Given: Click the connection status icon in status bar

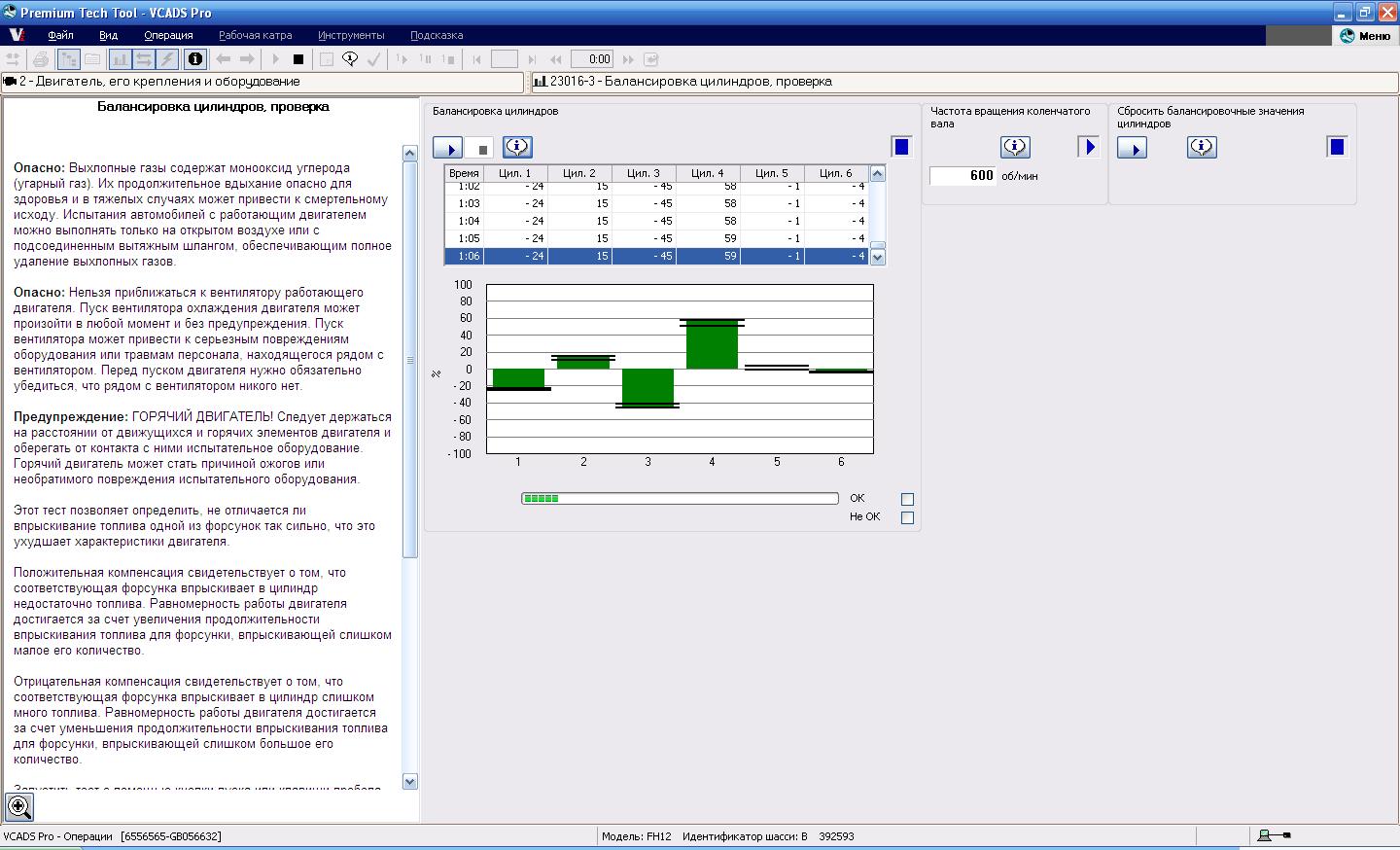Looking at the screenshot, I should click(1274, 835).
